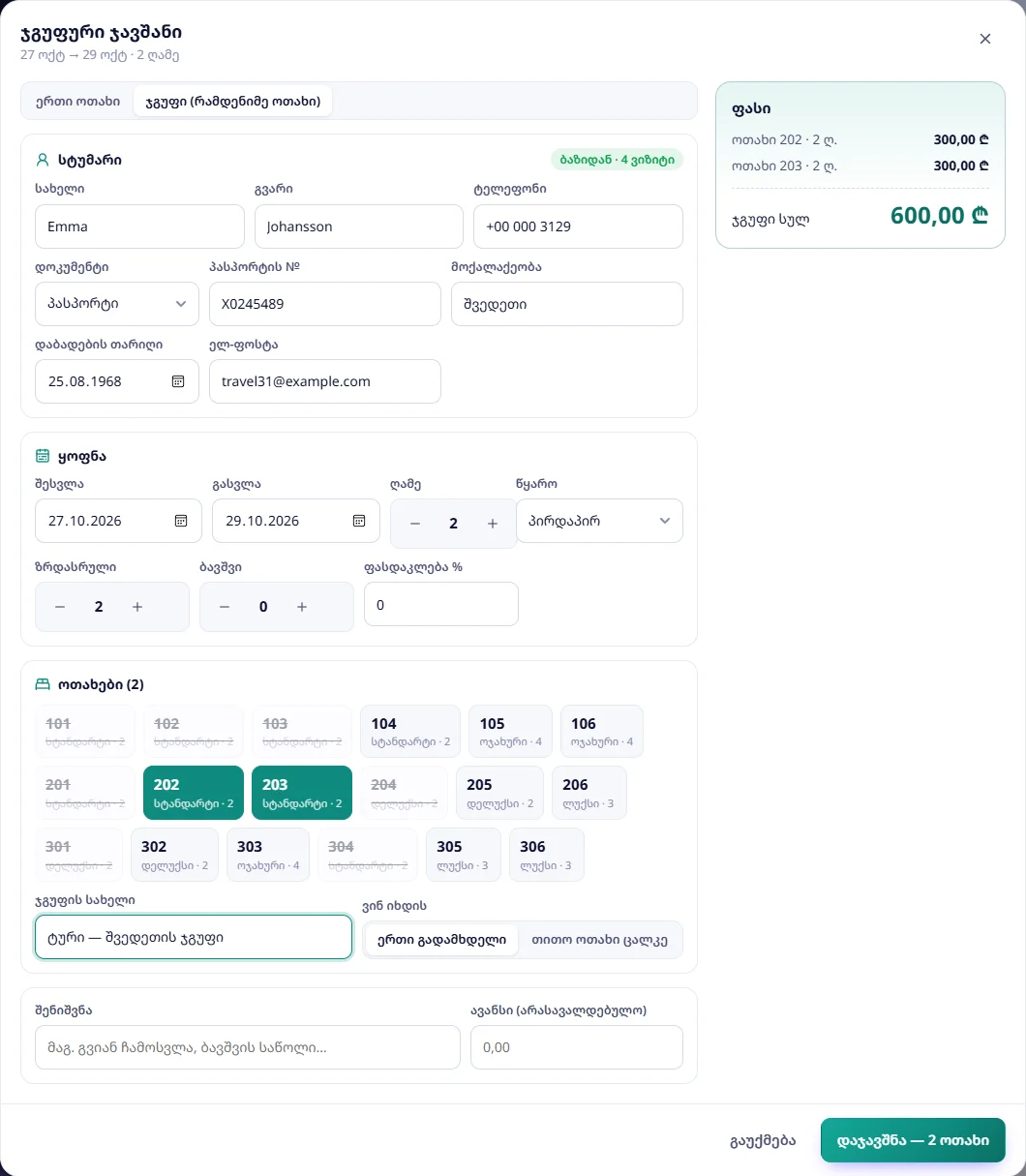Image resolution: width=1026 pixels, height=1176 pixels.
Task: Choose თითო ოთახი ცალკე payer option
Action: click(600, 940)
